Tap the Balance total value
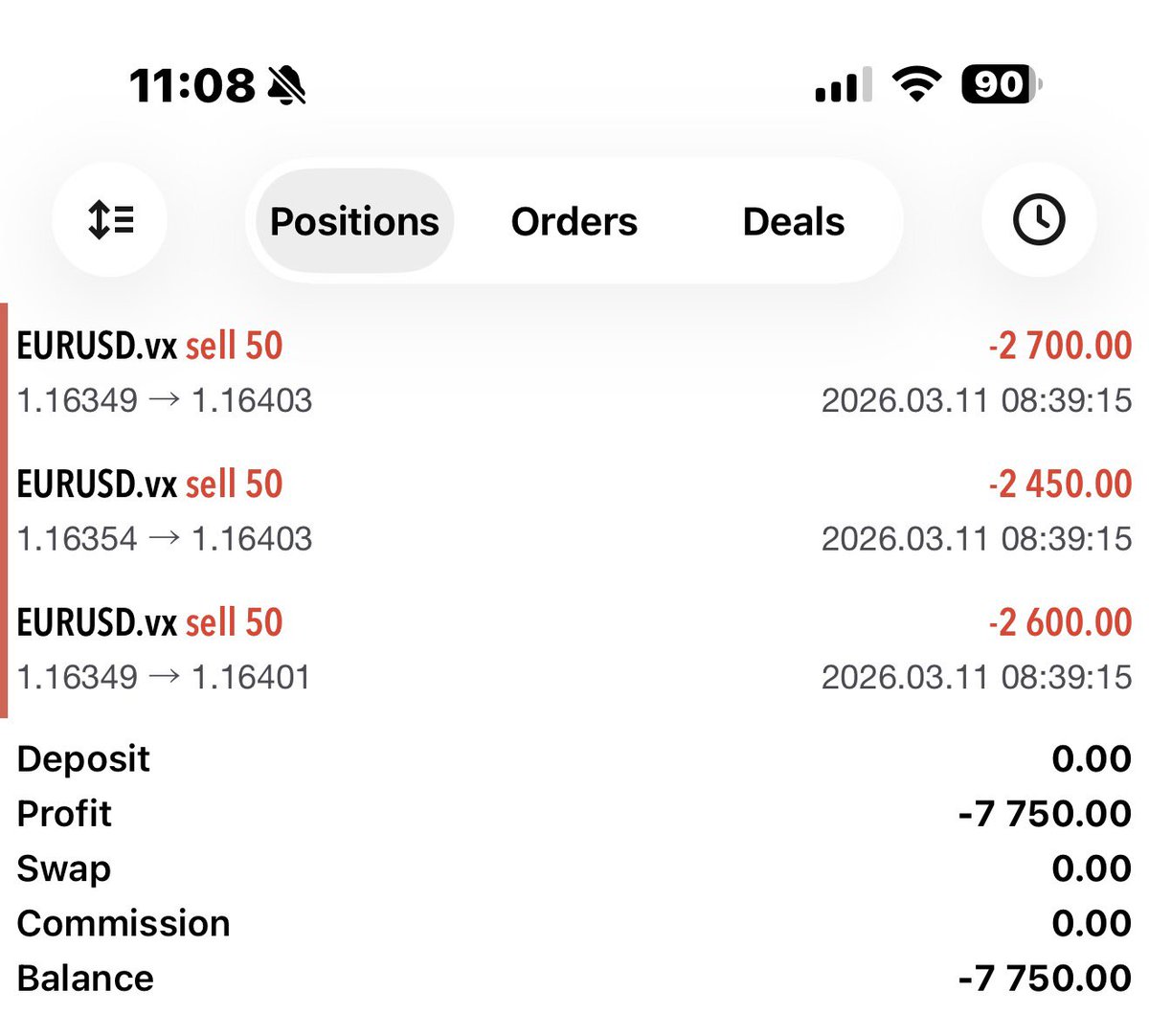1149x1036 pixels. tap(1045, 978)
